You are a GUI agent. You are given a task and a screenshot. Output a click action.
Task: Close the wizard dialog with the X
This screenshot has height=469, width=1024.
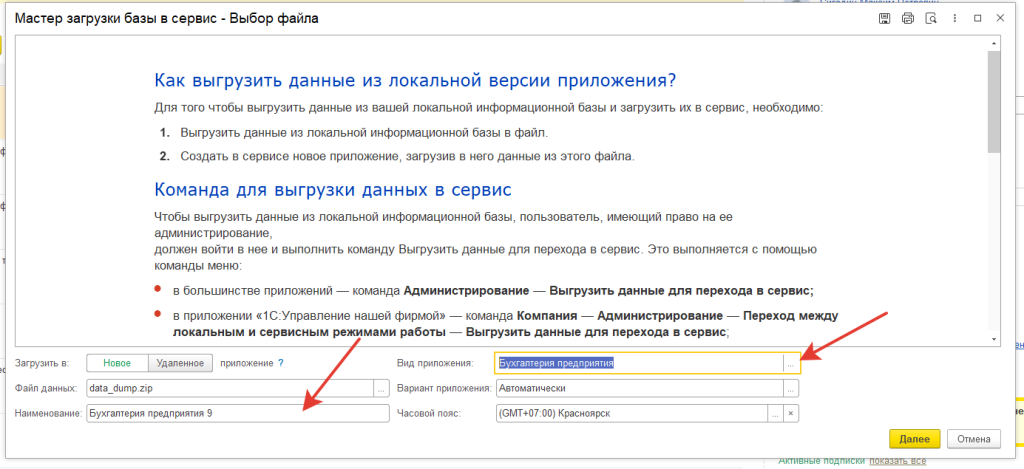1000,18
